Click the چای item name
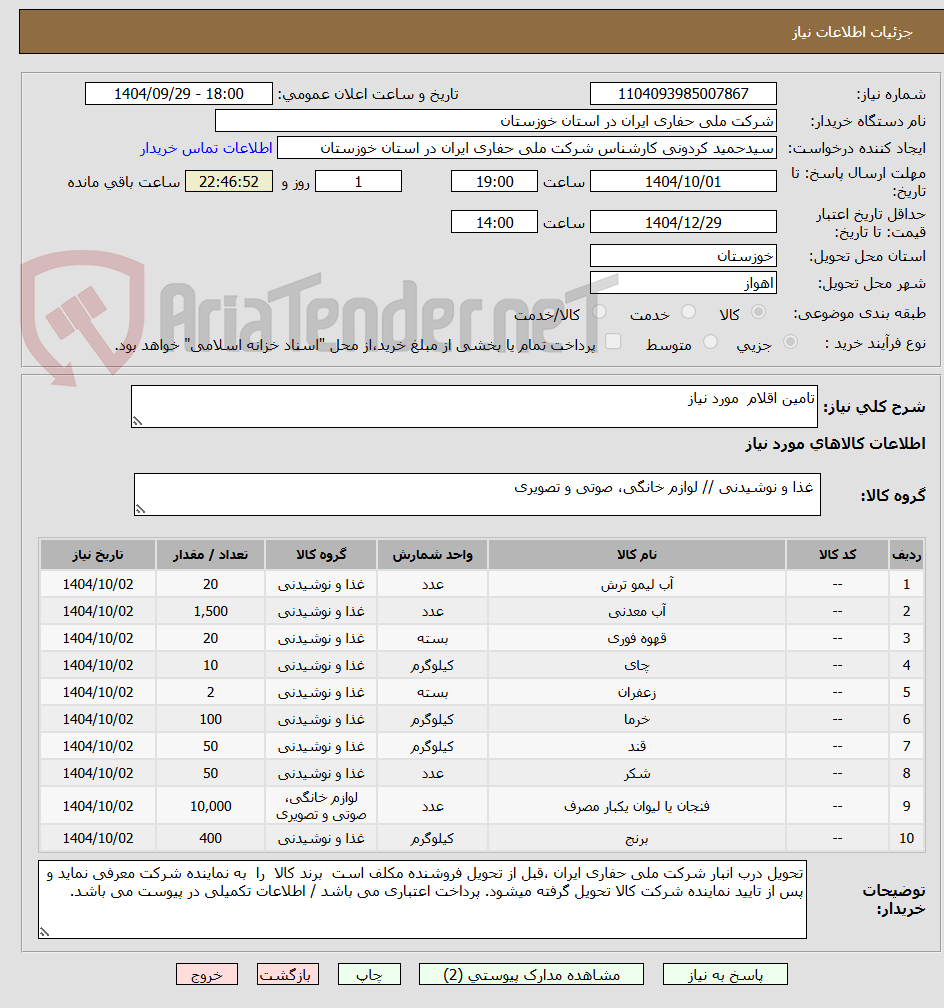Image resolution: width=944 pixels, height=1008 pixels. tap(637, 665)
